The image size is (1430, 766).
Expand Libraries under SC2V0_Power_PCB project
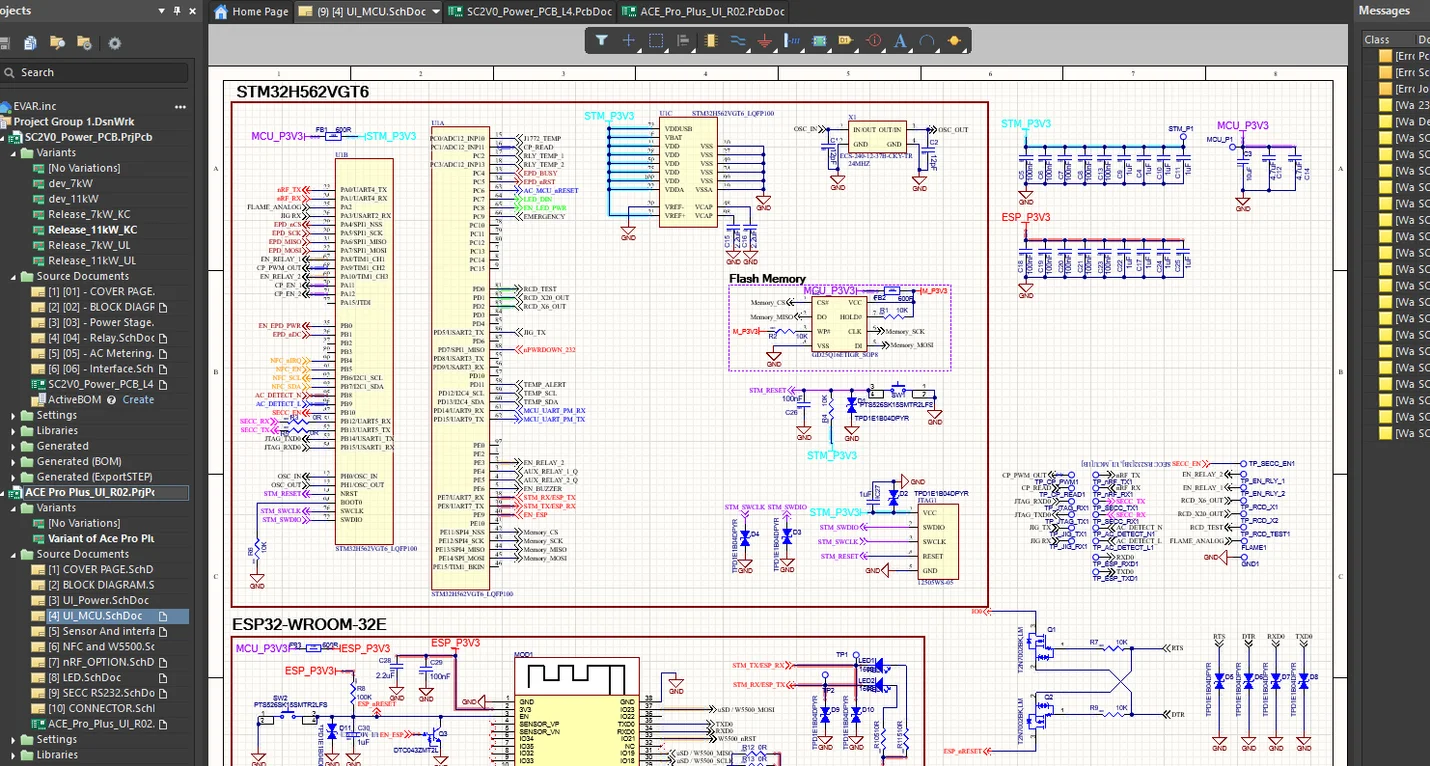14,431
